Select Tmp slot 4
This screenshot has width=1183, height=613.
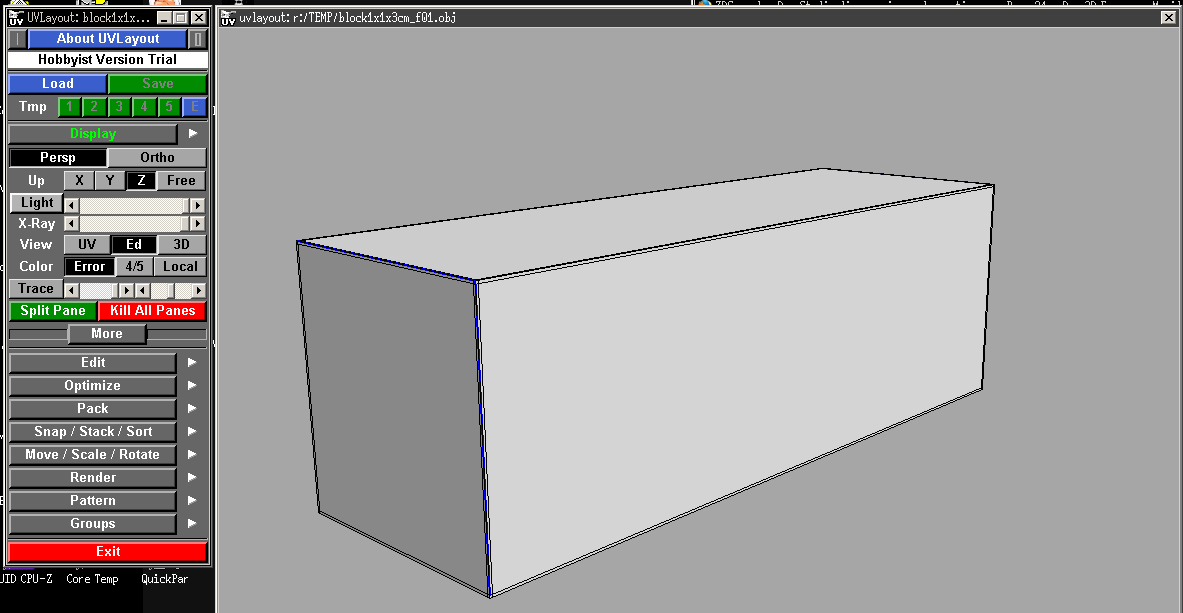click(144, 106)
